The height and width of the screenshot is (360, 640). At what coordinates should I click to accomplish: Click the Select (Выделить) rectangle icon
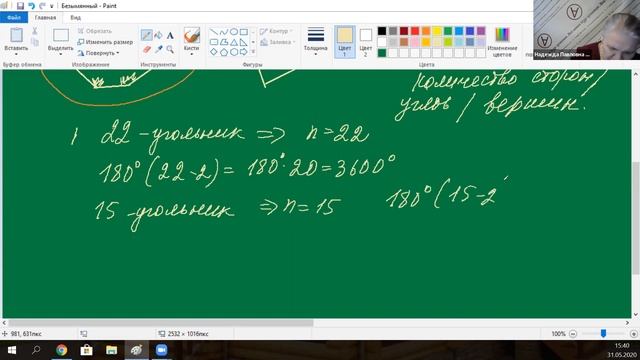(x=61, y=36)
